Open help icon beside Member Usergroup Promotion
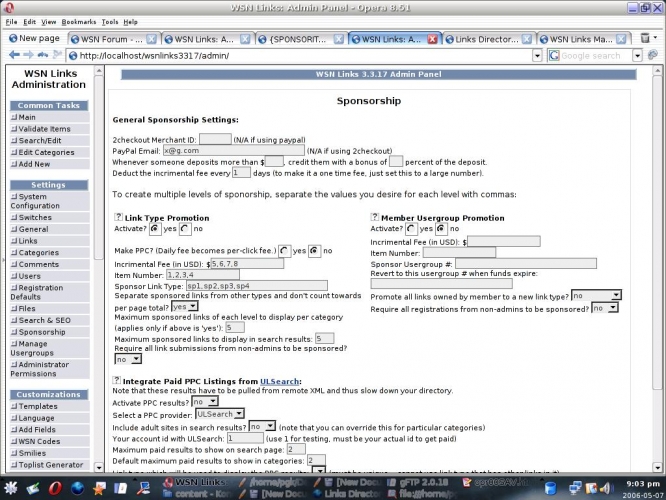 click(375, 217)
